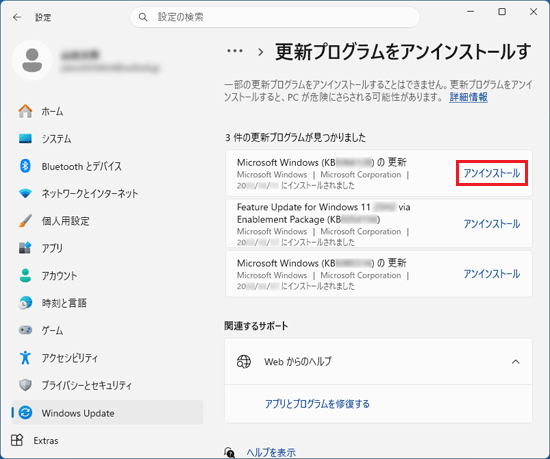550x459 pixels.
Task: Click the 関連するサポート heading
Action: click(x=256, y=326)
